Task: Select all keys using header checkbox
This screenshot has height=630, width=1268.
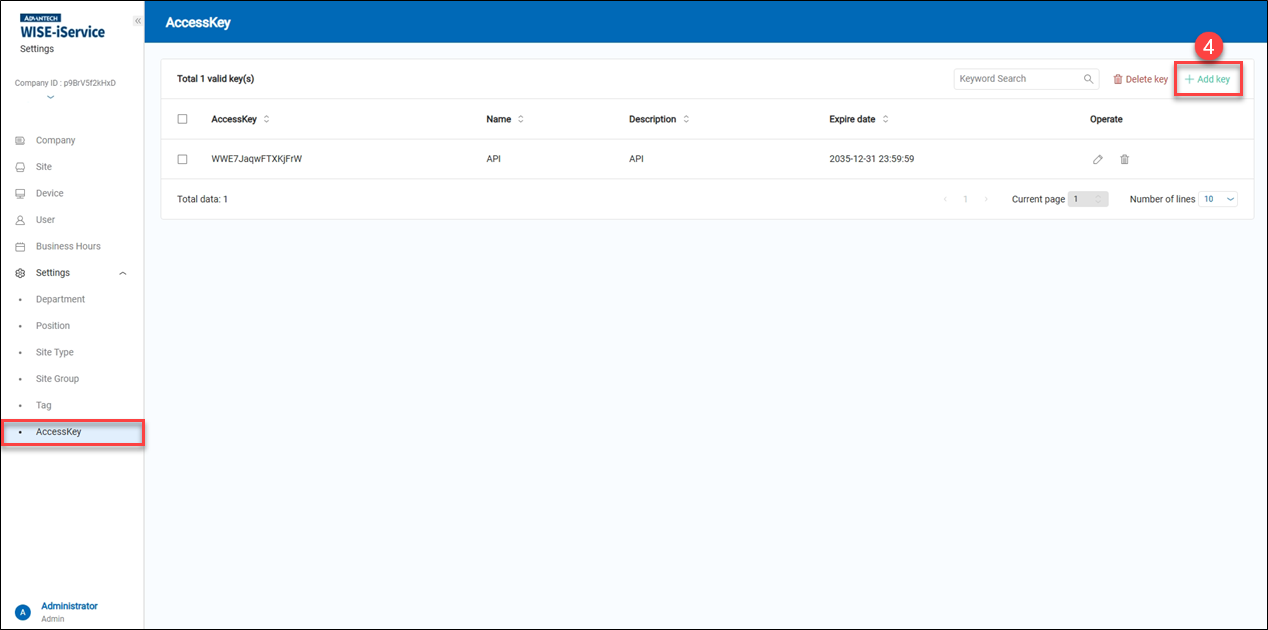Action: 183,119
